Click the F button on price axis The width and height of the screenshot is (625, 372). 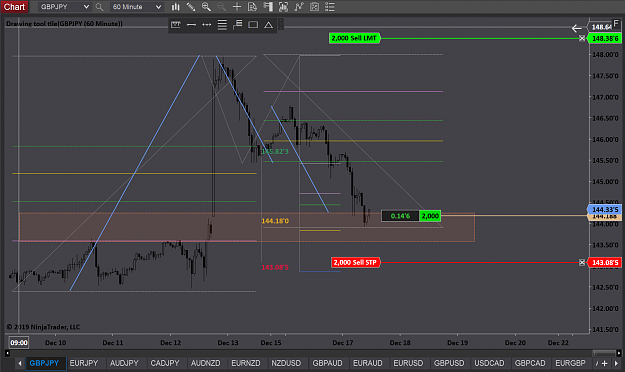pos(616,24)
